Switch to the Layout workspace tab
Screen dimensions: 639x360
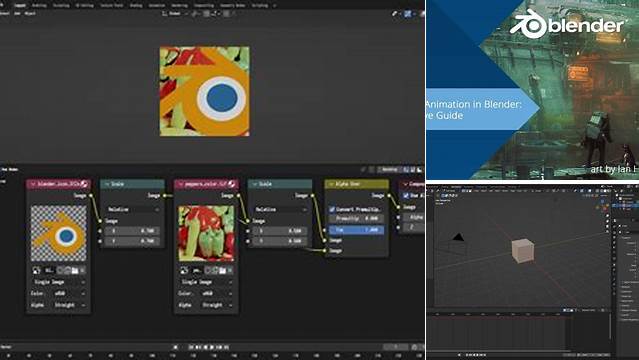click(x=20, y=5)
